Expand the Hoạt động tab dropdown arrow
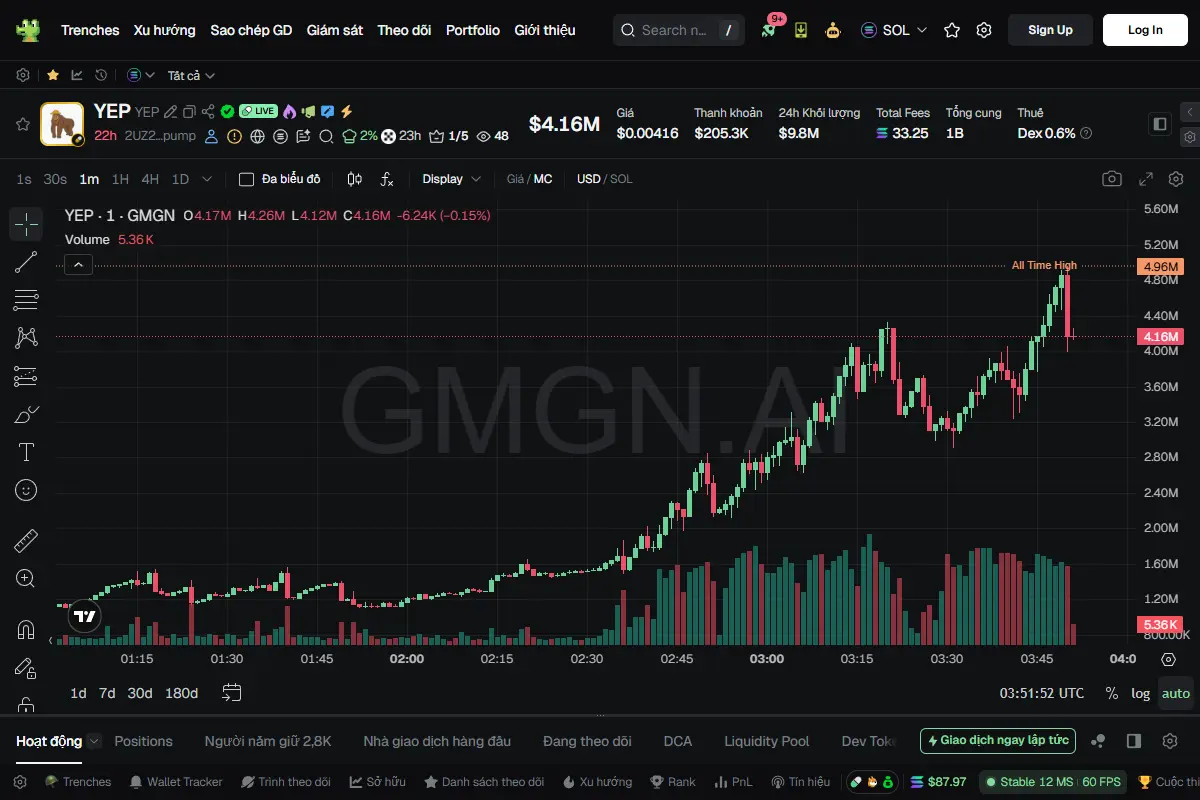This screenshot has width=1200, height=800. point(94,741)
